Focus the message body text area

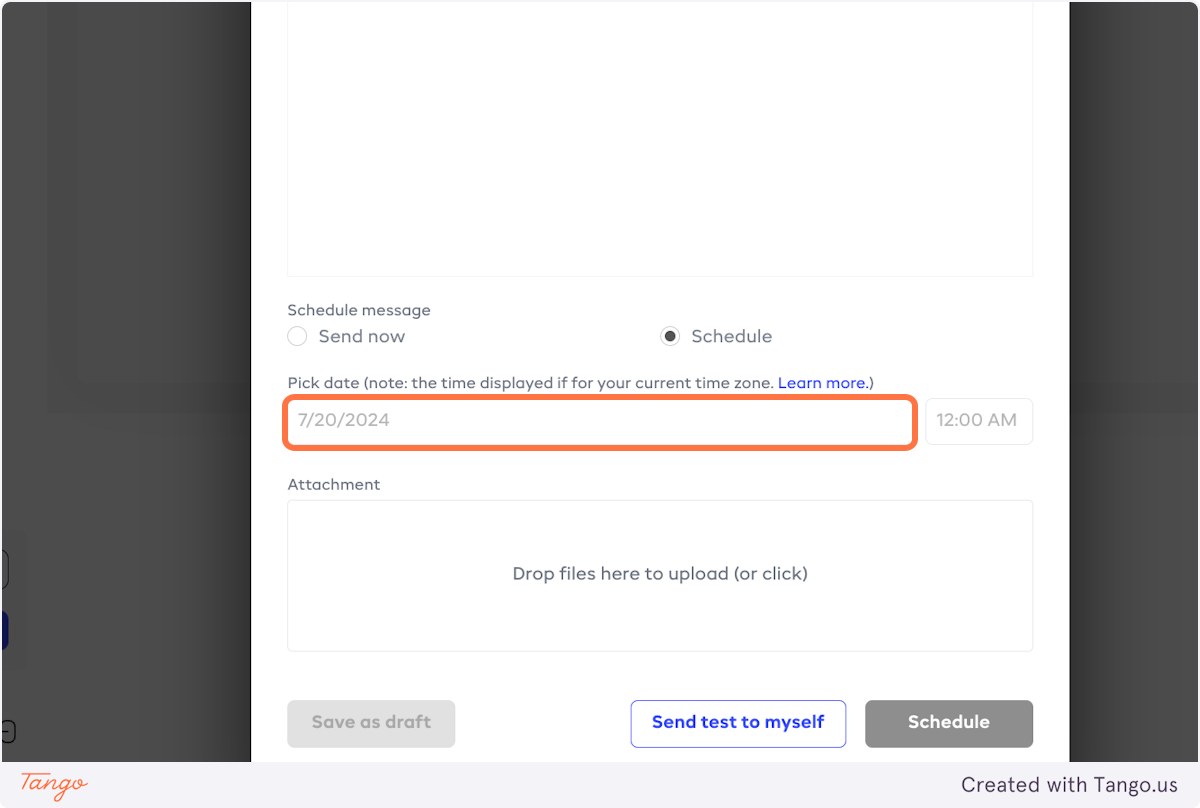[x=660, y=140]
